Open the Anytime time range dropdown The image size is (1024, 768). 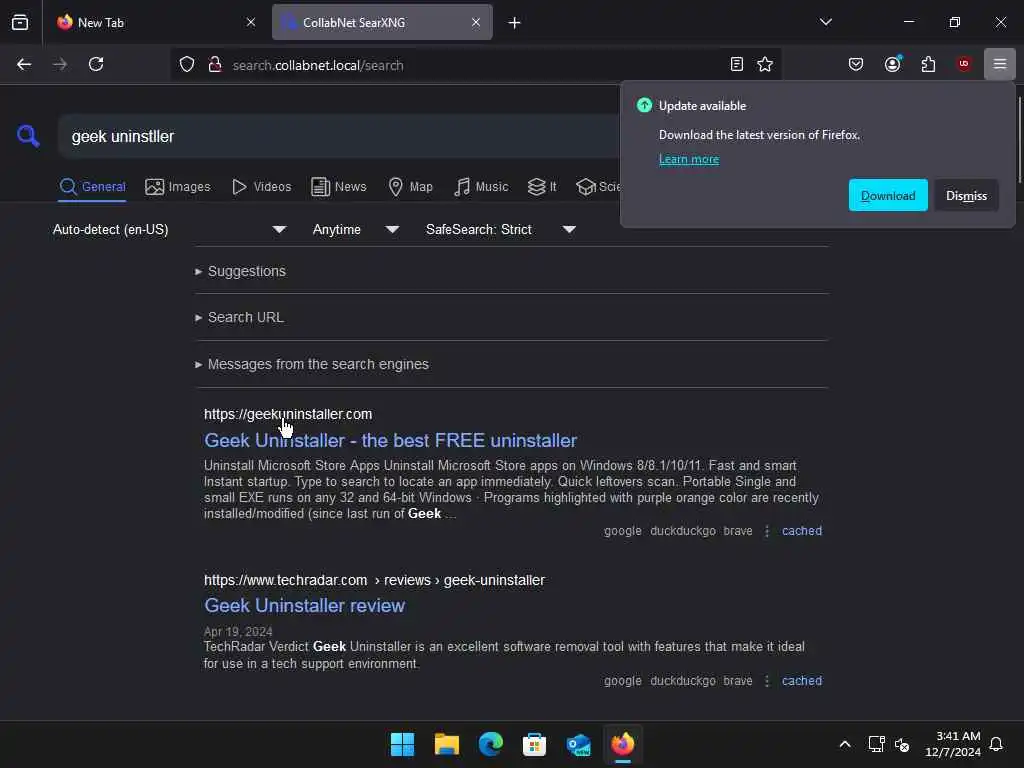(355, 229)
